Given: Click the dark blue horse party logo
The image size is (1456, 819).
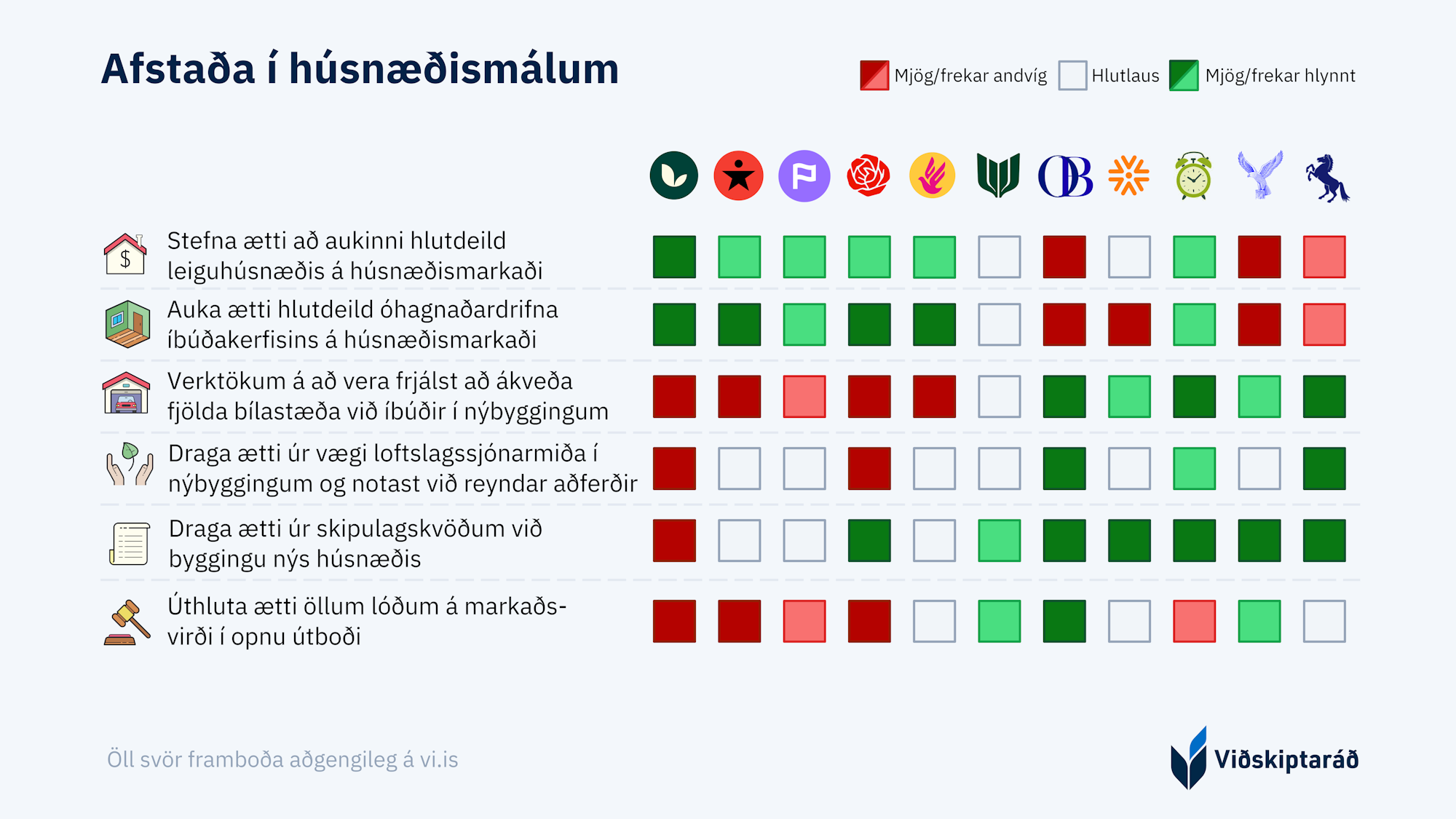Looking at the screenshot, I should point(1326,178).
